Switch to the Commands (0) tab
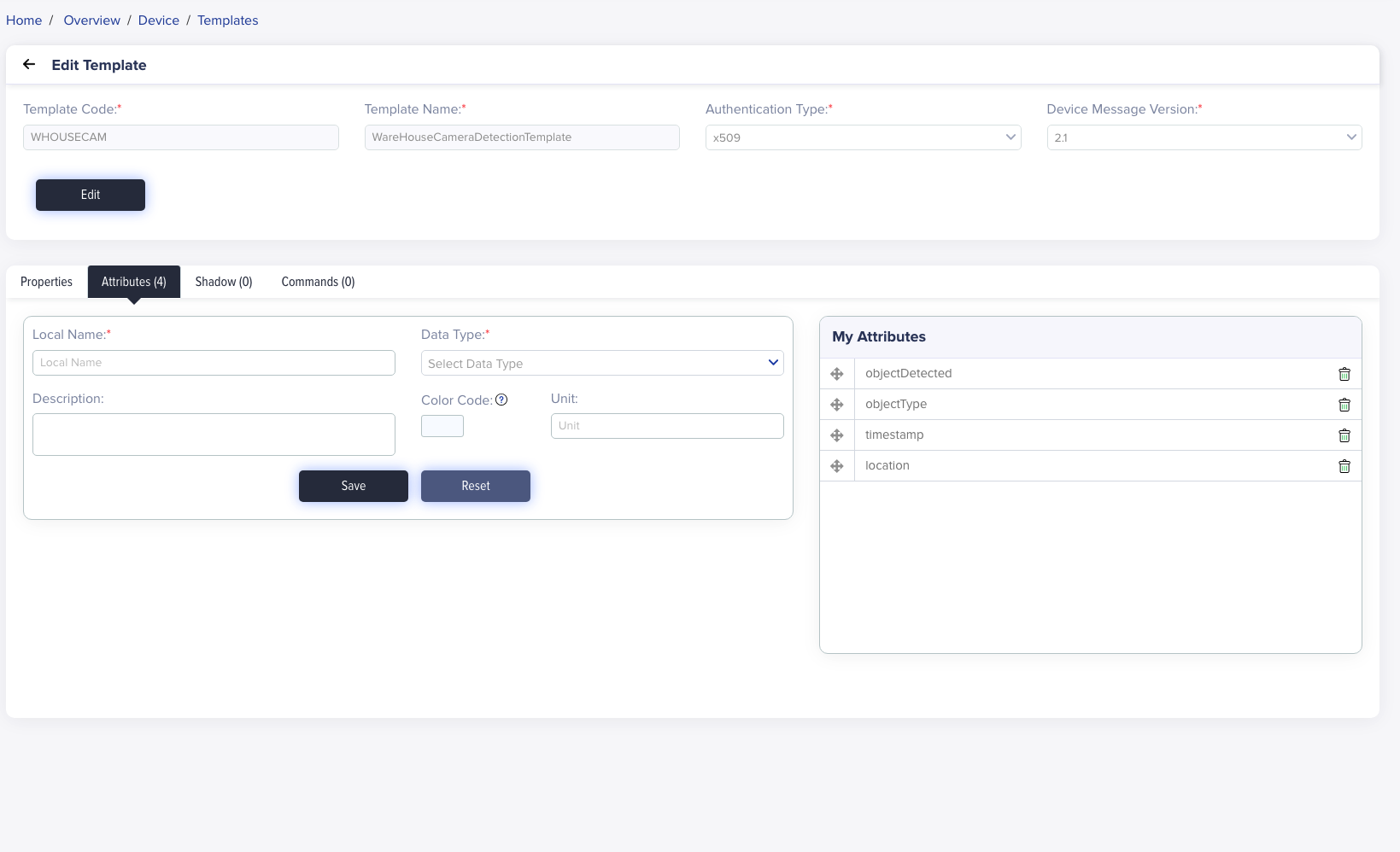Image resolution: width=1400 pixels, height=852 pixels. click(x=318, y=282)
